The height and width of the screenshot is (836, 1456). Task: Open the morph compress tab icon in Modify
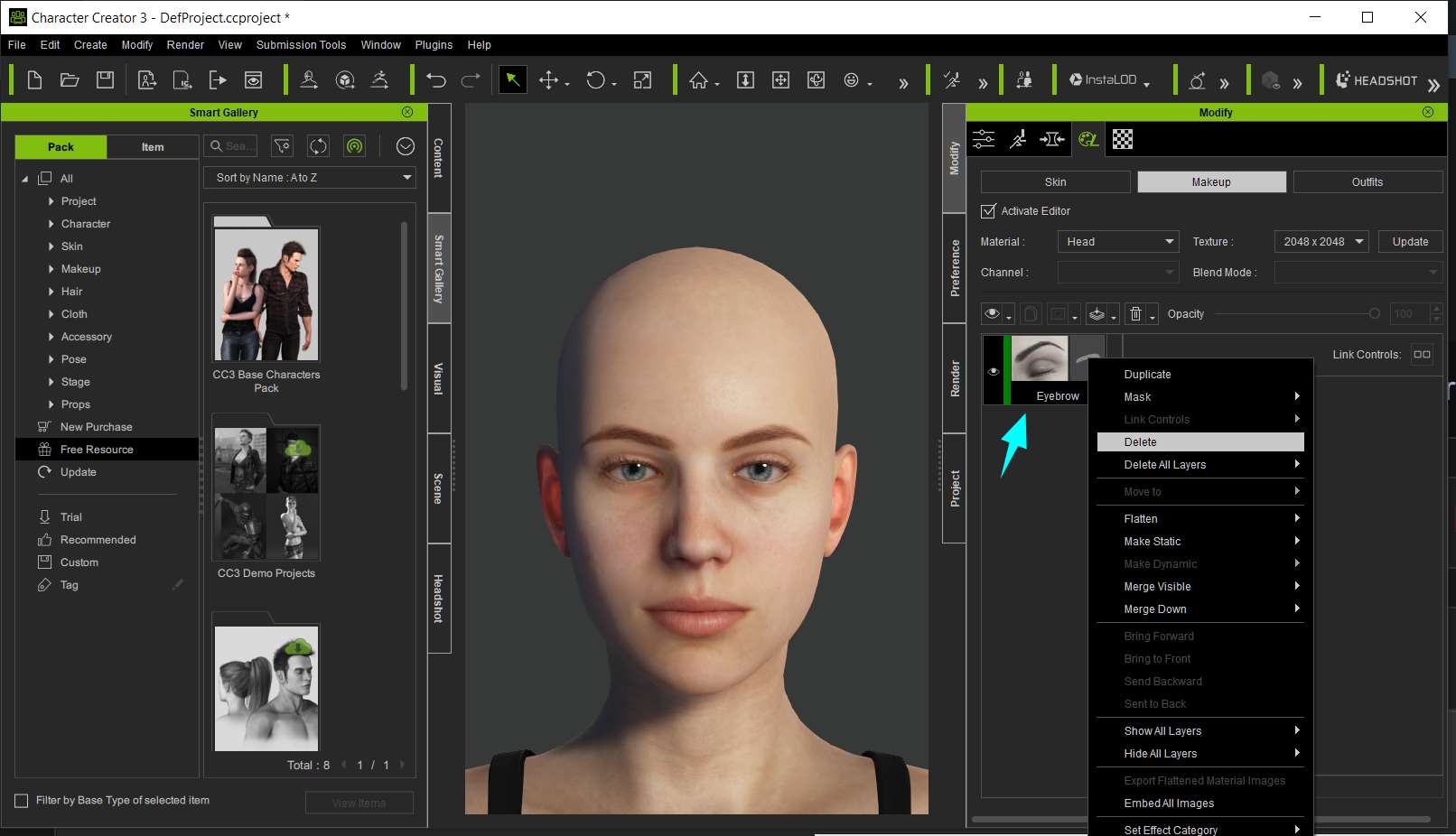click(1052, 139)
